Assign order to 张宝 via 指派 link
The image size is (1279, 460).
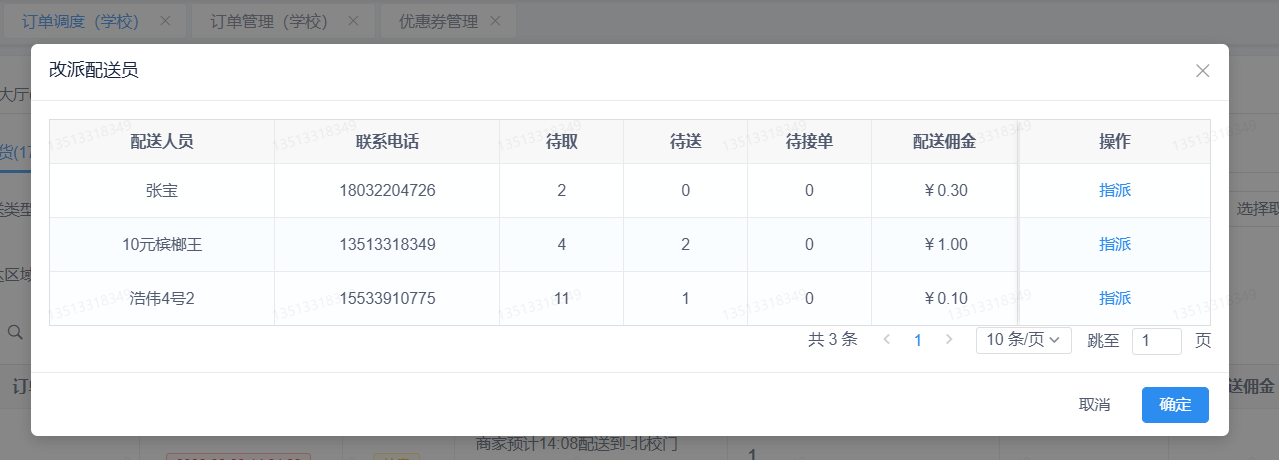pos(1115,190)
